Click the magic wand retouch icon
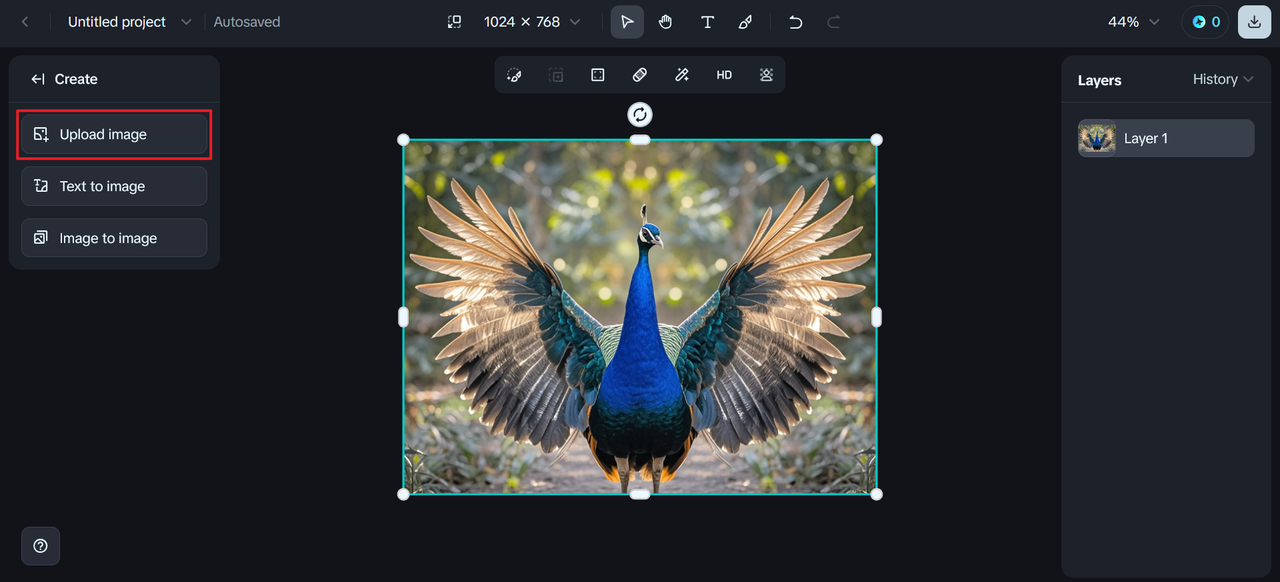The width and height of the screenshot is (1280, 582). click(x=682, y=75)
